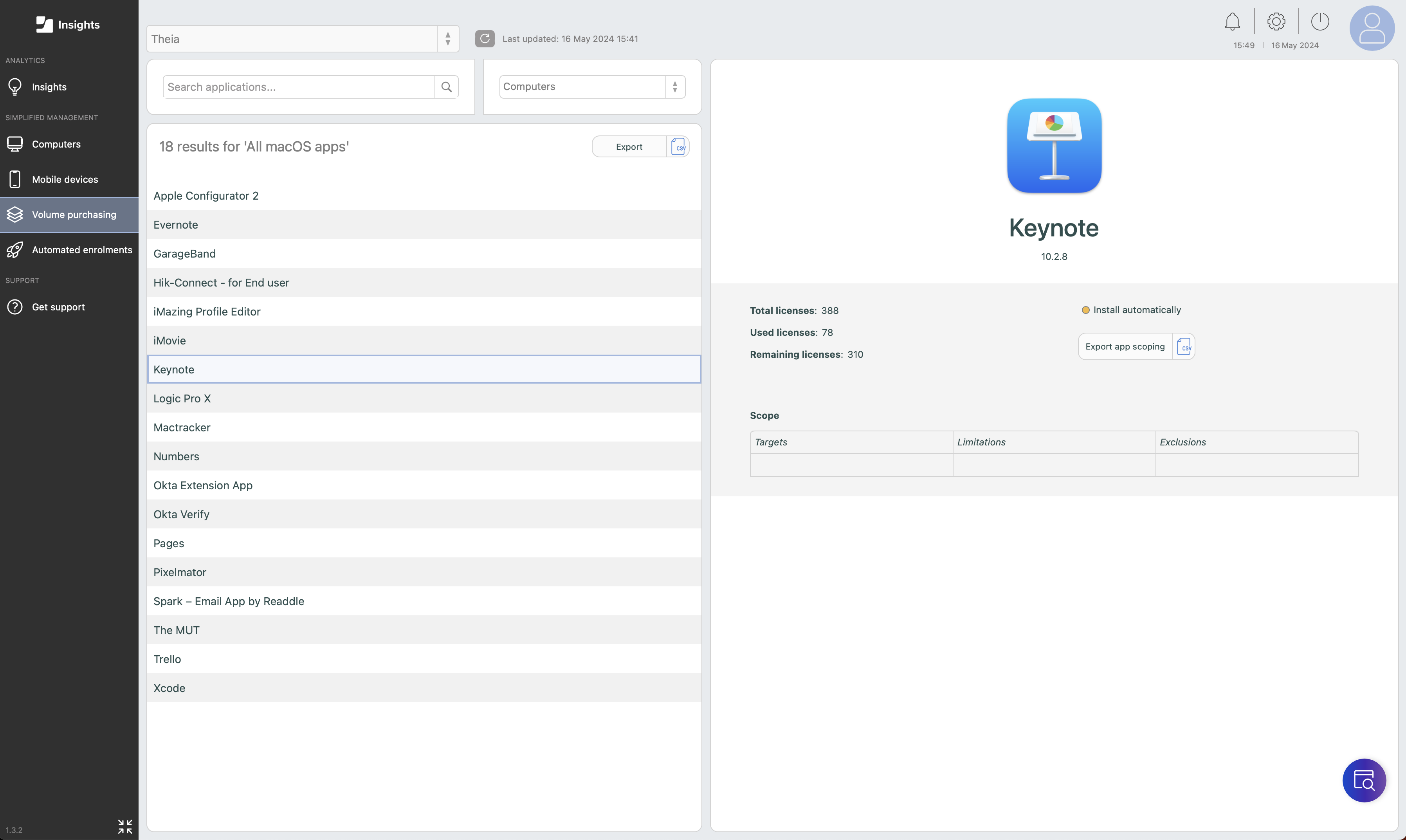Click the Install automatically status dot
Viewport: 1406px width, 840px height.
pyautogui.click(x=1086, y=310)
